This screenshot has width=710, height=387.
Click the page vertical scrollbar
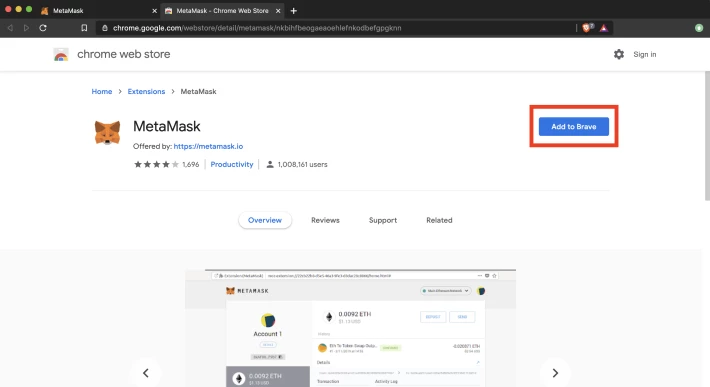pyautogui.click(x=707, y=136)
